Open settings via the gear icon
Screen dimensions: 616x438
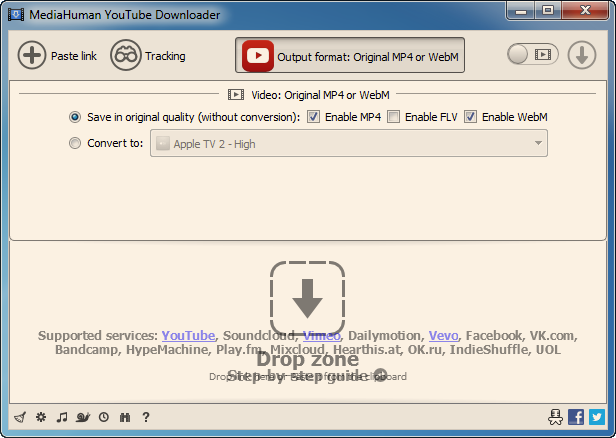pyautogui.click(x=41, y=417)
